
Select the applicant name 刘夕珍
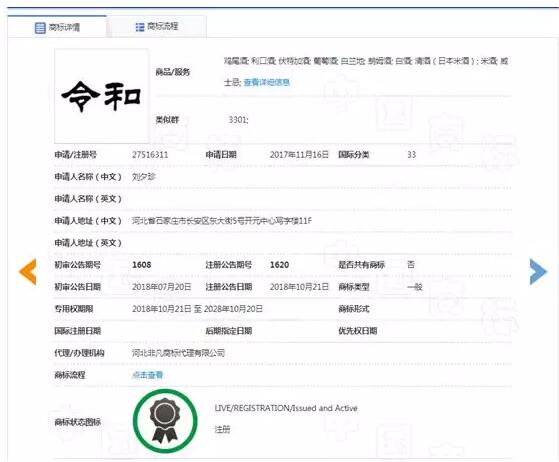(x=144, y=177)
